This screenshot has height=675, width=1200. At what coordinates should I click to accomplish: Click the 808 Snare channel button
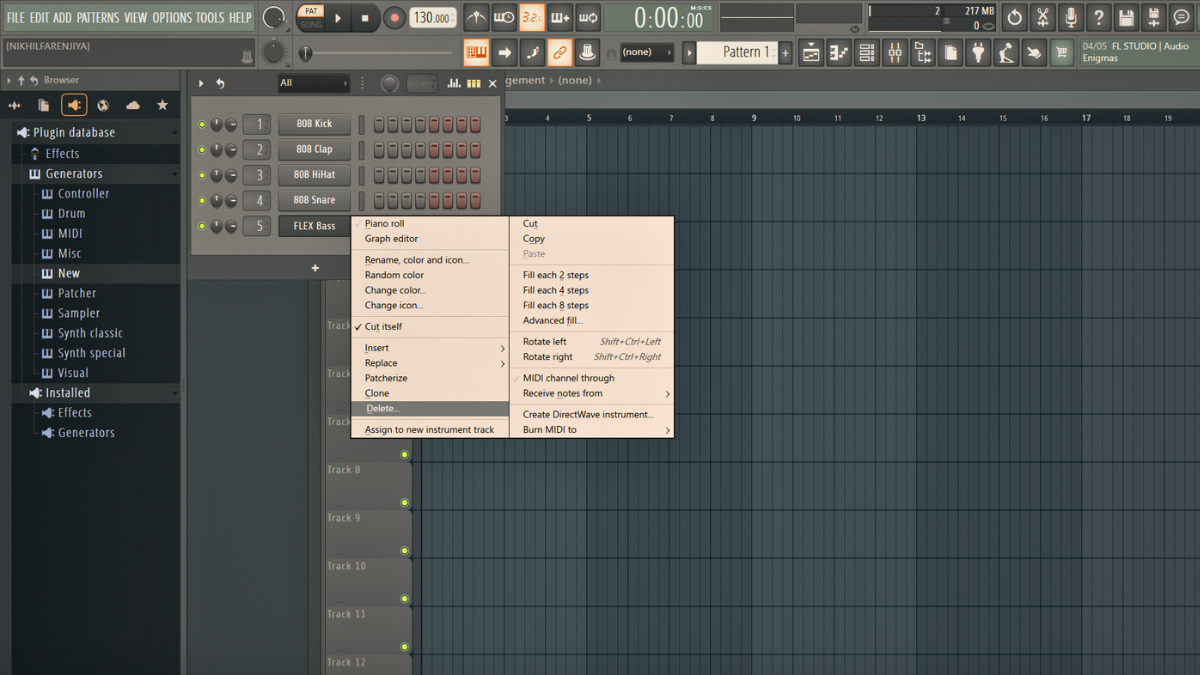[x=314, y=200]
